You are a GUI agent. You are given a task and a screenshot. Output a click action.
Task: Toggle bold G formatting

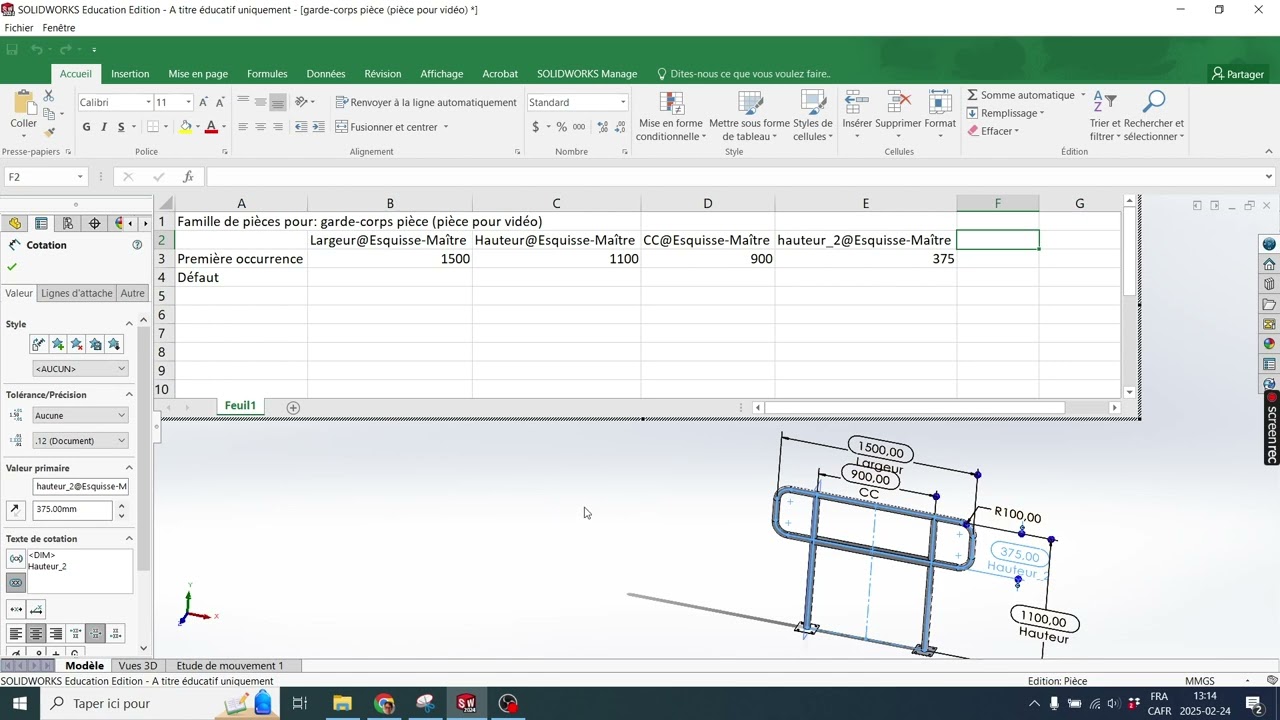(x=87, y=127)
